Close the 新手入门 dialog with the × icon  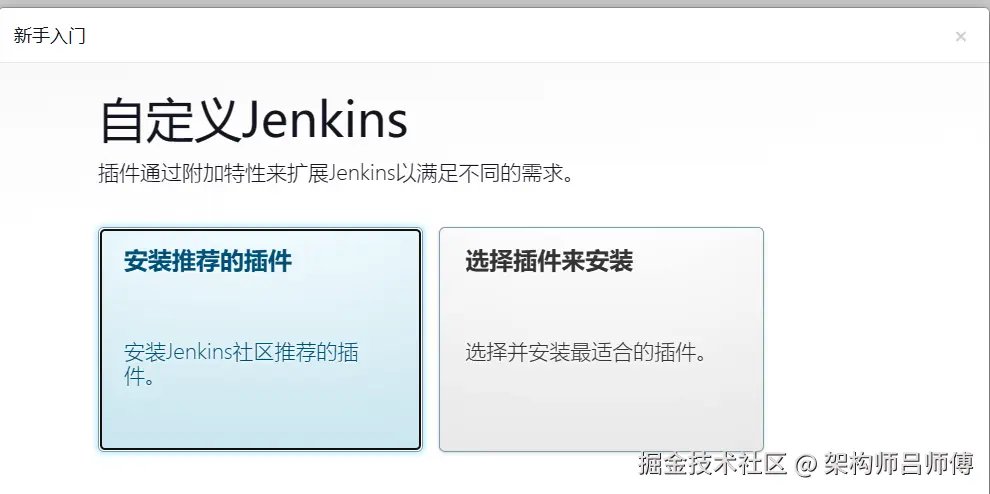click(960, 37)
